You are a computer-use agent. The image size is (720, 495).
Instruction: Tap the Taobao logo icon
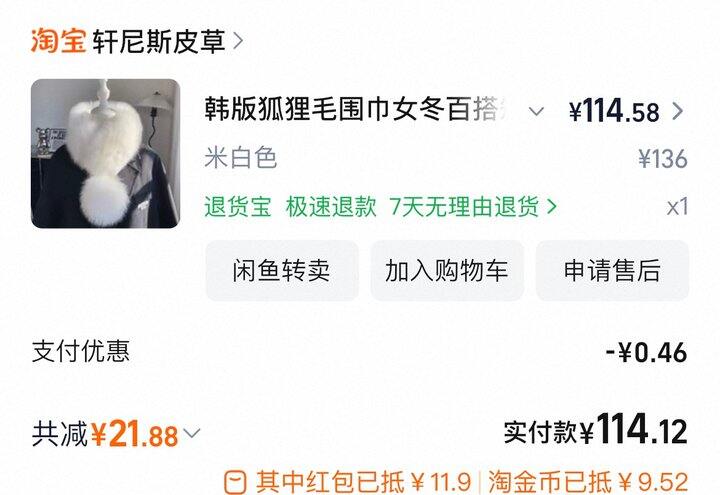click(58, 41)
